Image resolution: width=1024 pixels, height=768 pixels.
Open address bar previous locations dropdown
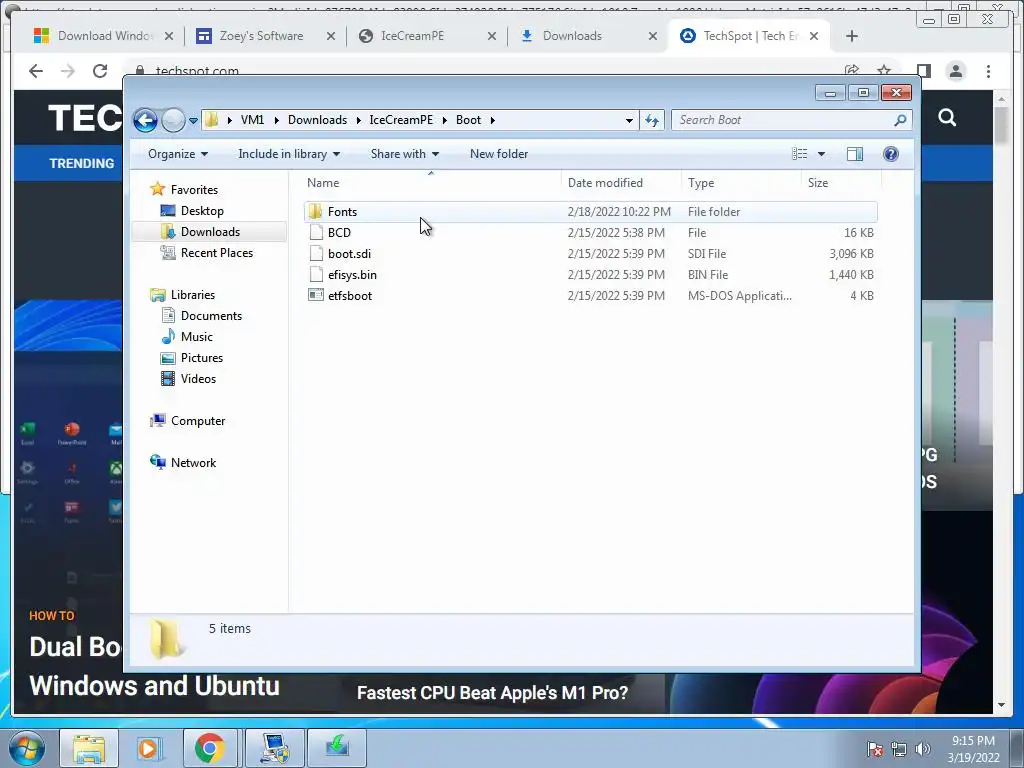[x=629, y=120]
